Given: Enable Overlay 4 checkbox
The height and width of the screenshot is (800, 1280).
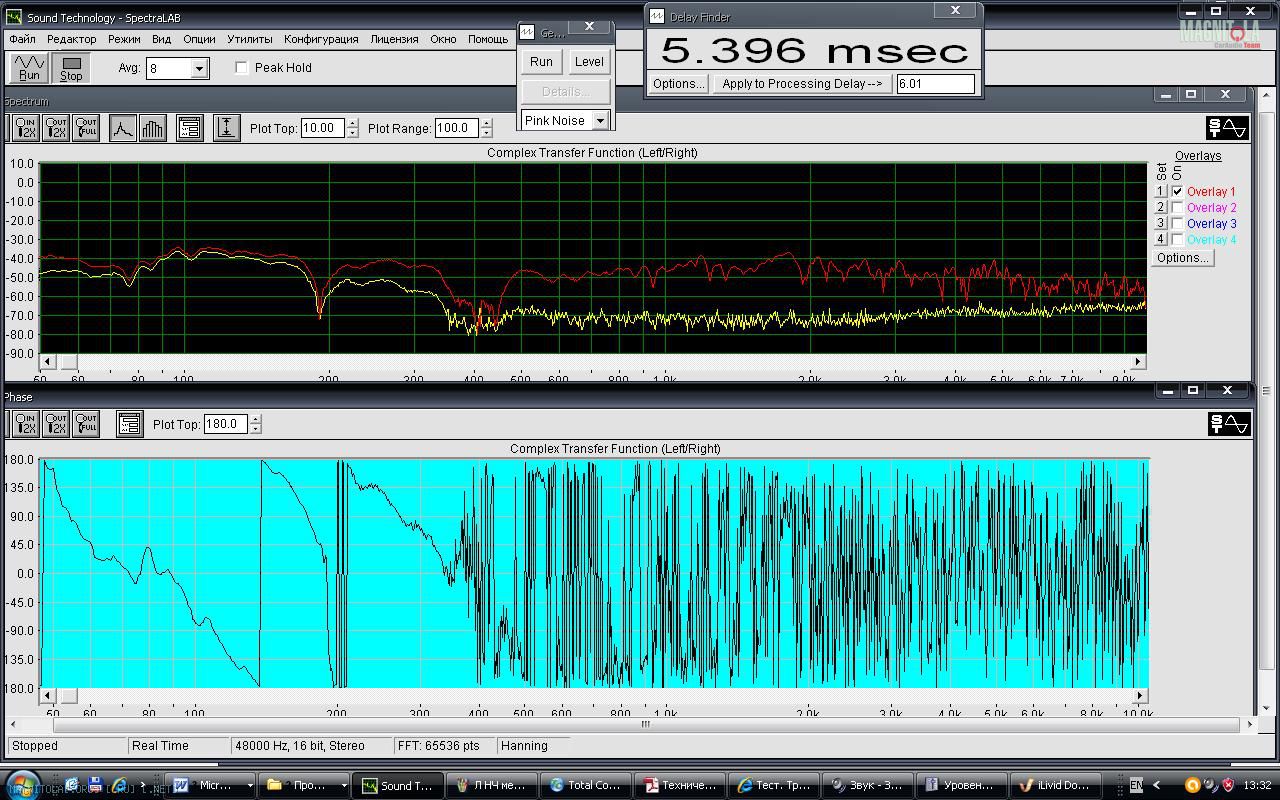Looking at the screenshot, I should [1178, 239].
